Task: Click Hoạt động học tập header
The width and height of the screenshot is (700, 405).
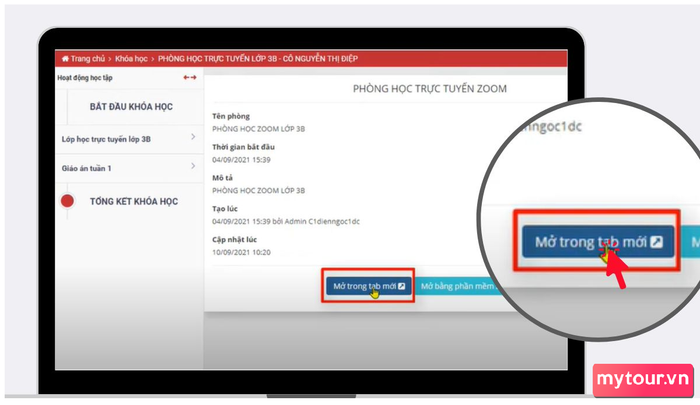Action: tap(85, 78)
